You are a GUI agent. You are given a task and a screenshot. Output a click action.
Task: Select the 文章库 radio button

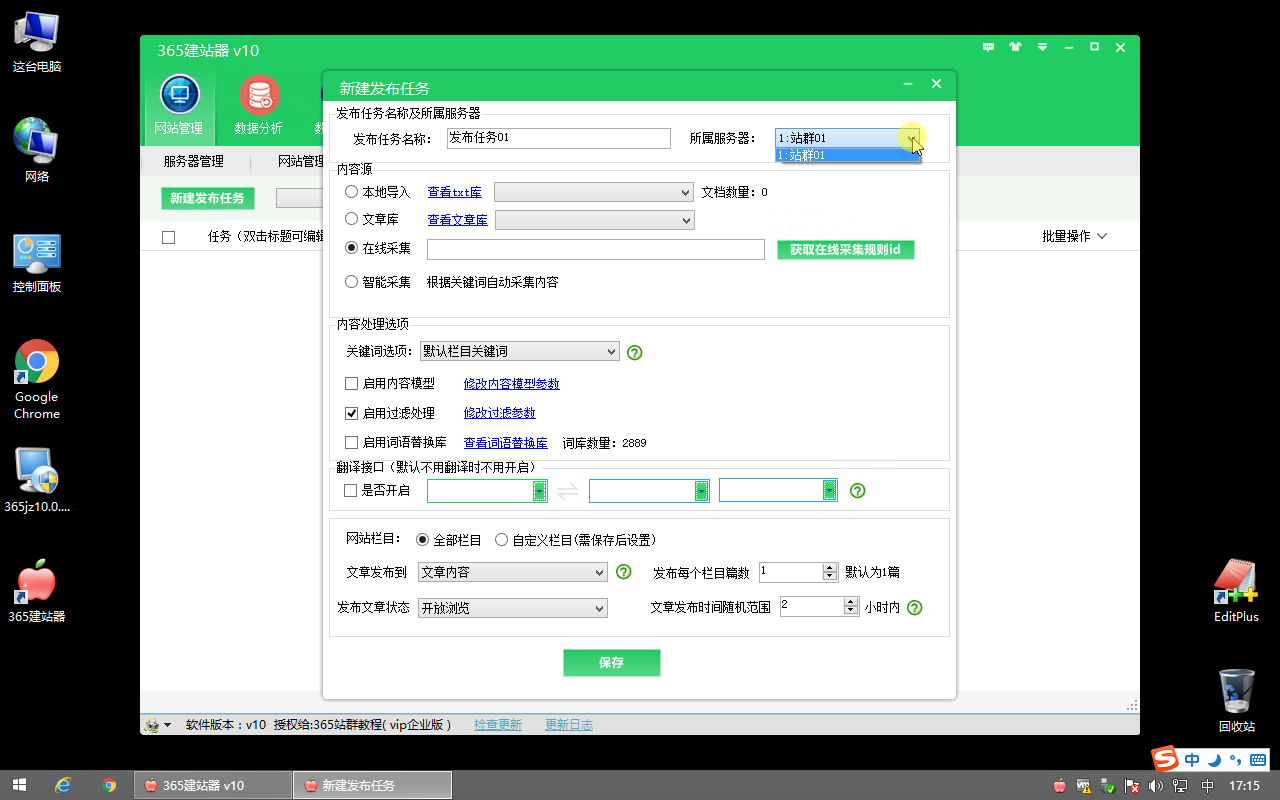point(352,219)
